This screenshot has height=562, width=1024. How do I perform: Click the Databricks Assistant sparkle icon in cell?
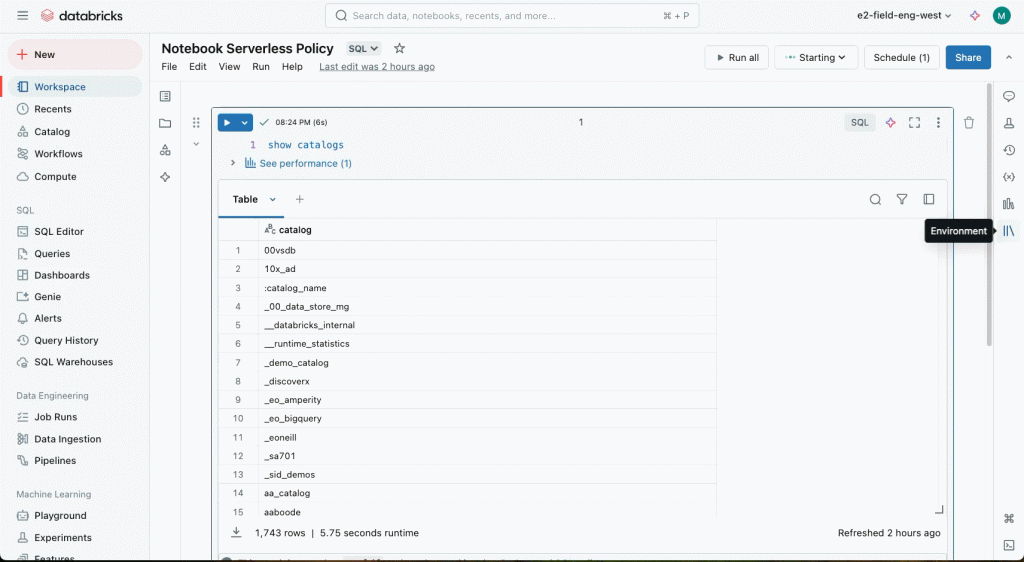pos(890,123)
